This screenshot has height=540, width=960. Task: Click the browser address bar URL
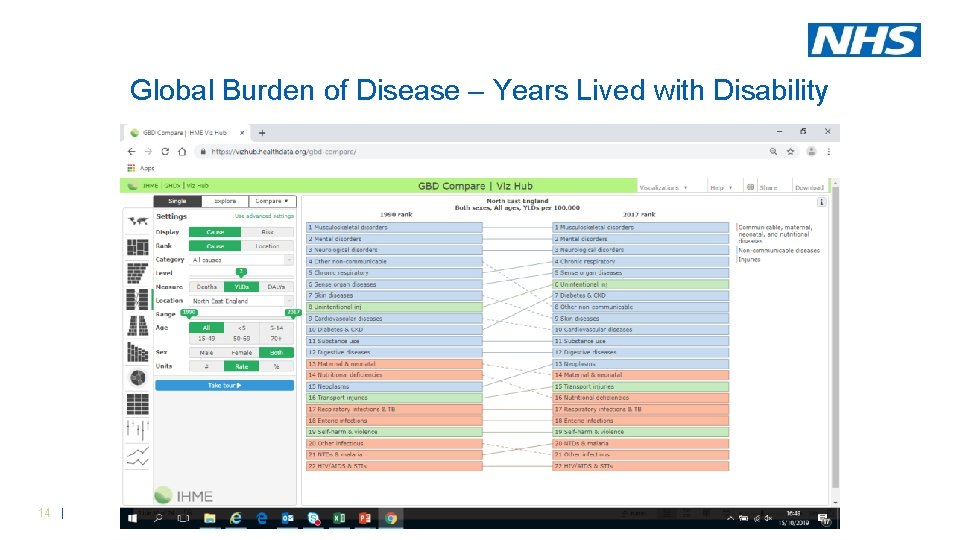coord(283,151)
